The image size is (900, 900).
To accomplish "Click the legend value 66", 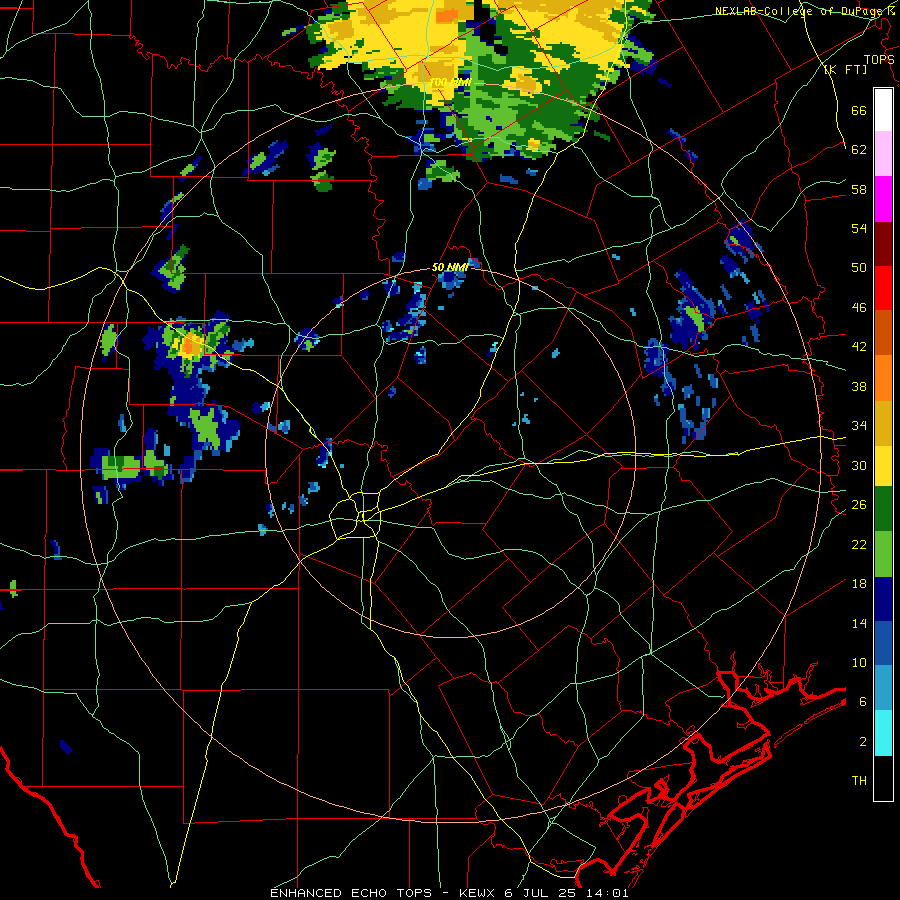I will click(x=859, y=110).
